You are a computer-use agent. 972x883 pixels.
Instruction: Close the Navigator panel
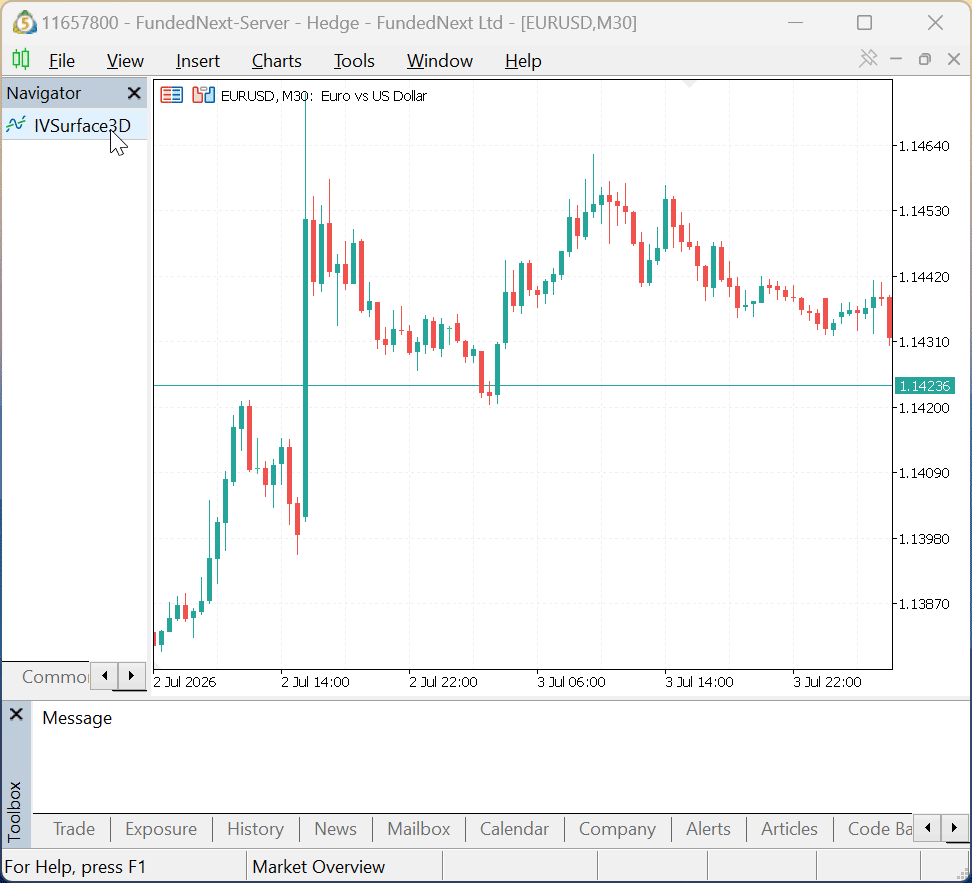coord(134,93)
